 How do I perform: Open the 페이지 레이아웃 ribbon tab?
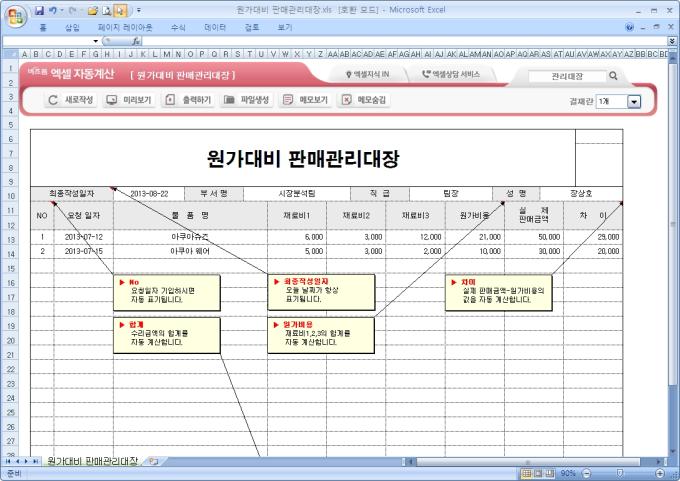pos(125,27)
